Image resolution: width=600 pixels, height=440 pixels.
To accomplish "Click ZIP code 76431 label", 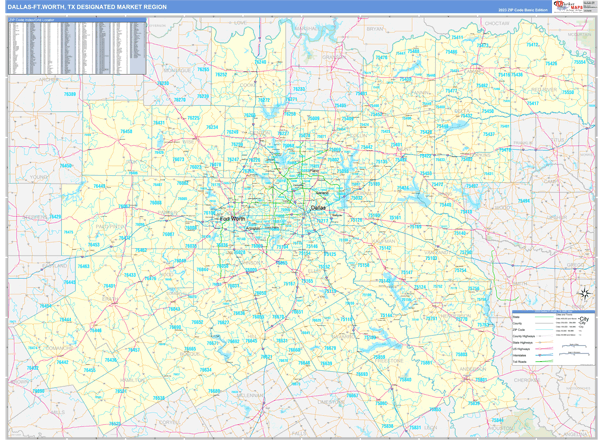I will 159,123.
